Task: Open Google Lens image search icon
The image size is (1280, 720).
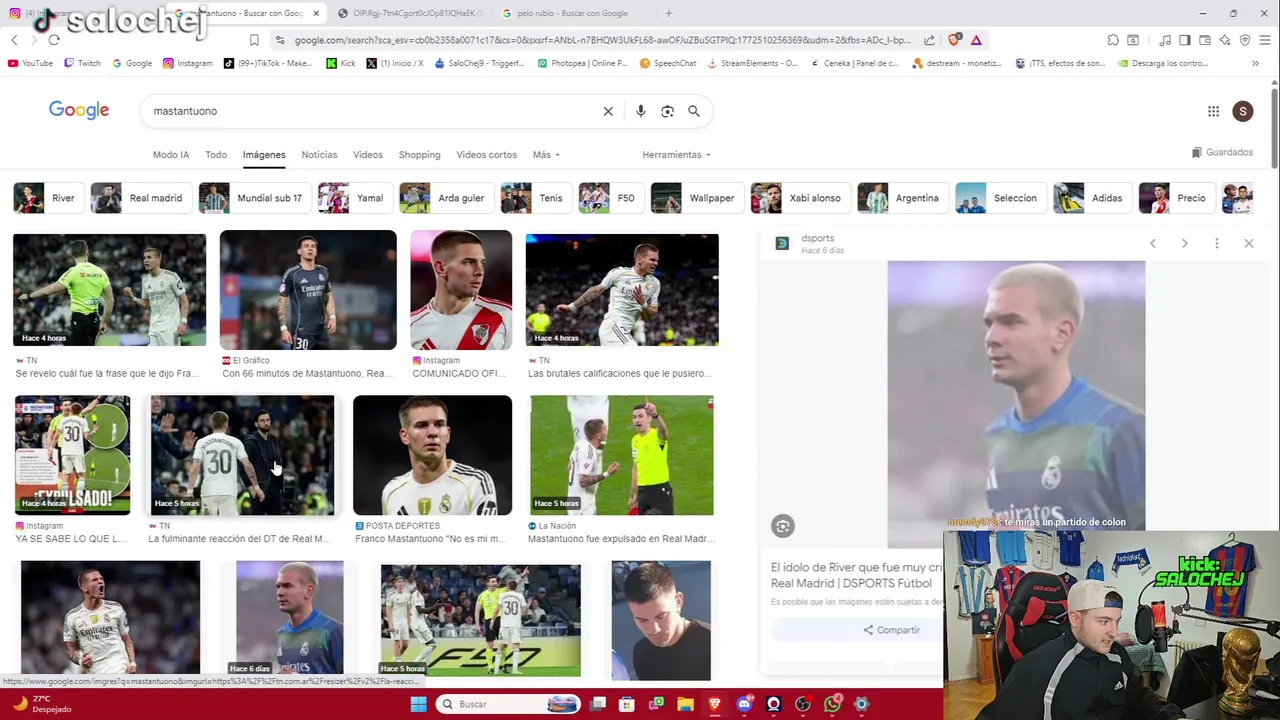Action: point(667,111)
